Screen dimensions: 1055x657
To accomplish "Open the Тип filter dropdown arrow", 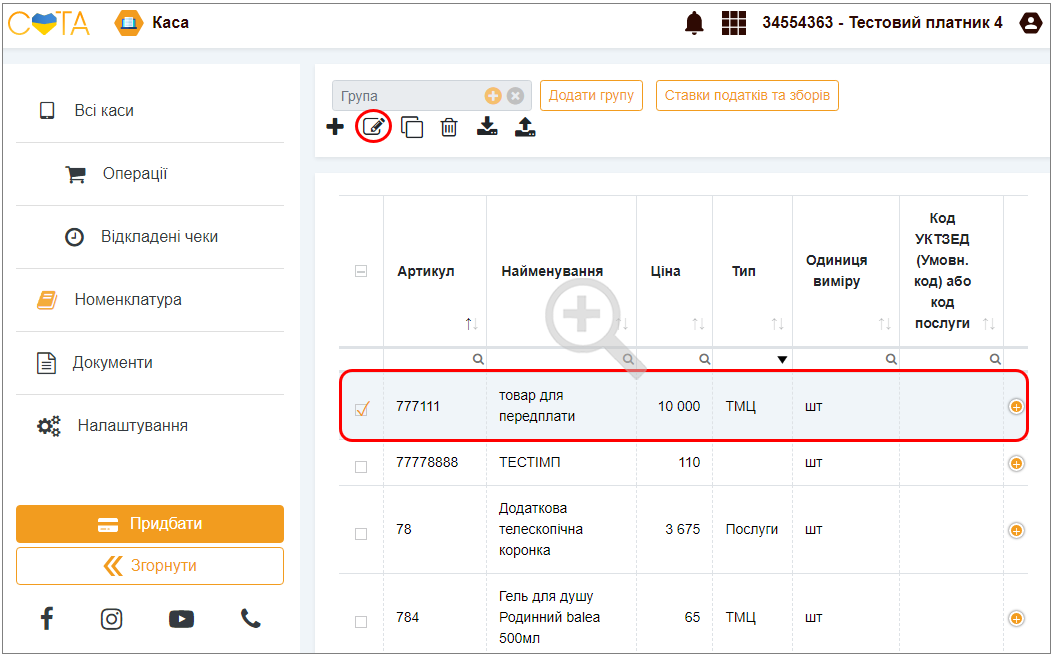I will tap(782, 359).
